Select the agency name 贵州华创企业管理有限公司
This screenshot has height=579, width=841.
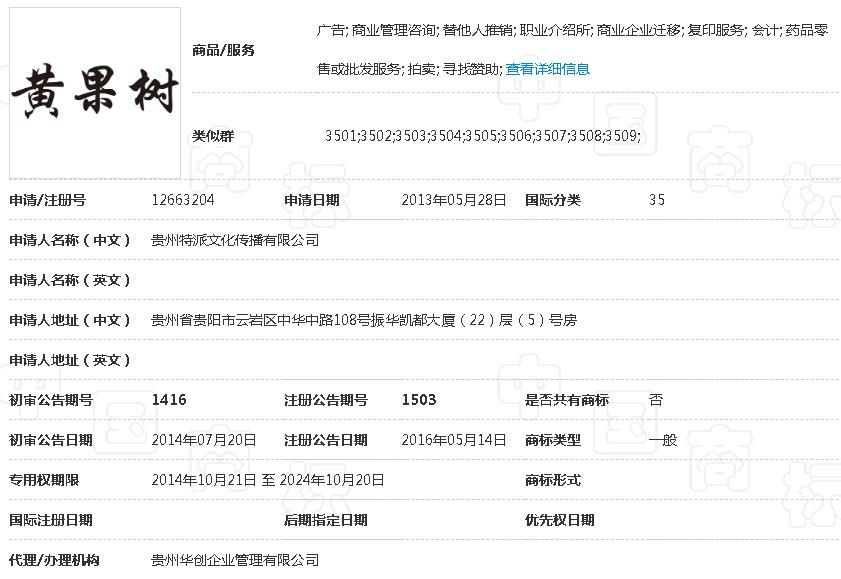pos(235,560)
